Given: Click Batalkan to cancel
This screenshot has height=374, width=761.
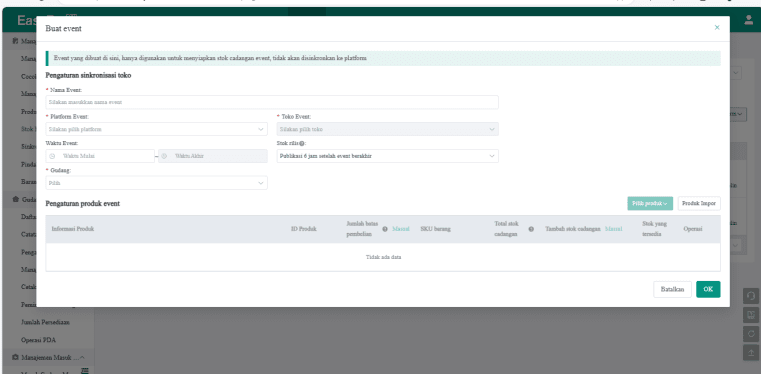Looking at the screenshot, I should 672,289.
